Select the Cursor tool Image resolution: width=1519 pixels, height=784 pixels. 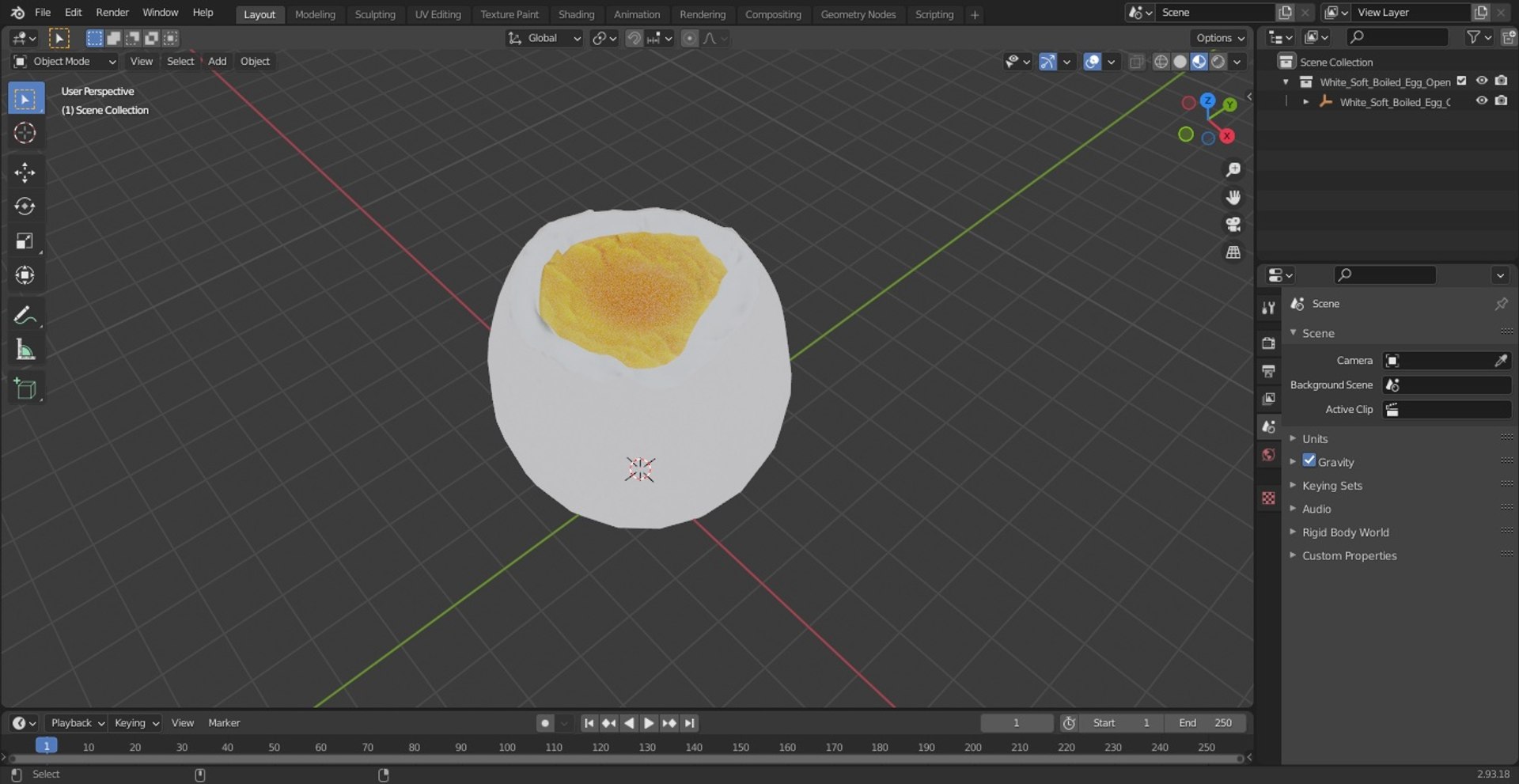25,133
